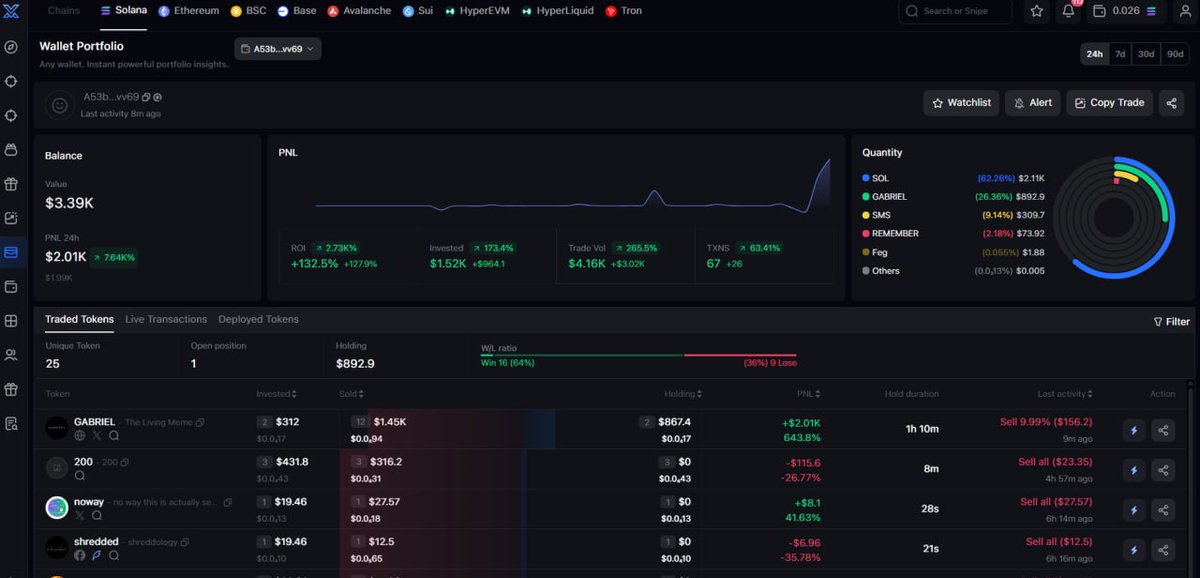Sort by Sold column
Viewport: 1200px width, 578px height.
point(351,394)
